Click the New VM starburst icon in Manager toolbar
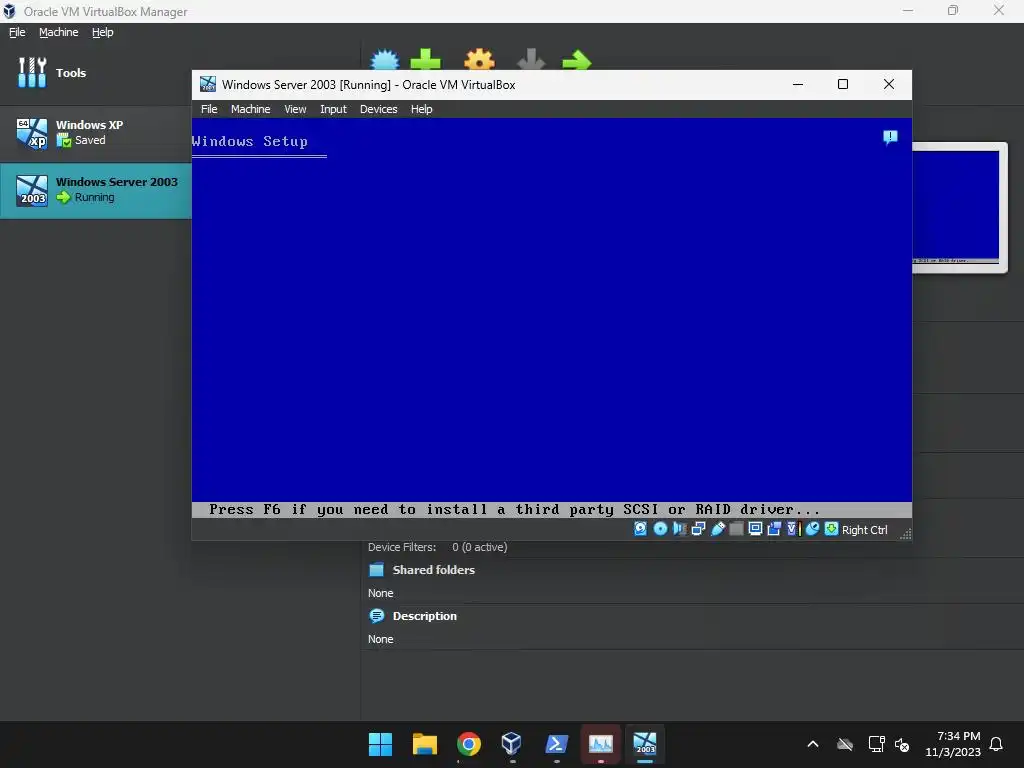The width and height of the screenshot is (1024, 768). [x=385, y=60]
